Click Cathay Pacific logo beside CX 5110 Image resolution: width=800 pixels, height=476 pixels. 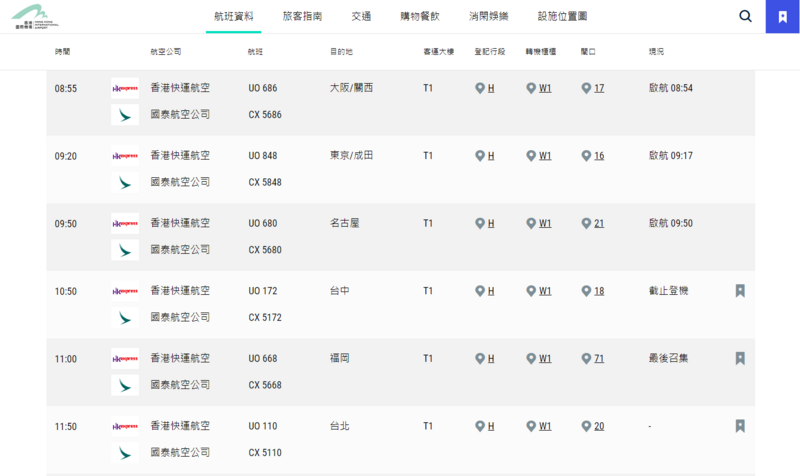click(x=125, y=453)
